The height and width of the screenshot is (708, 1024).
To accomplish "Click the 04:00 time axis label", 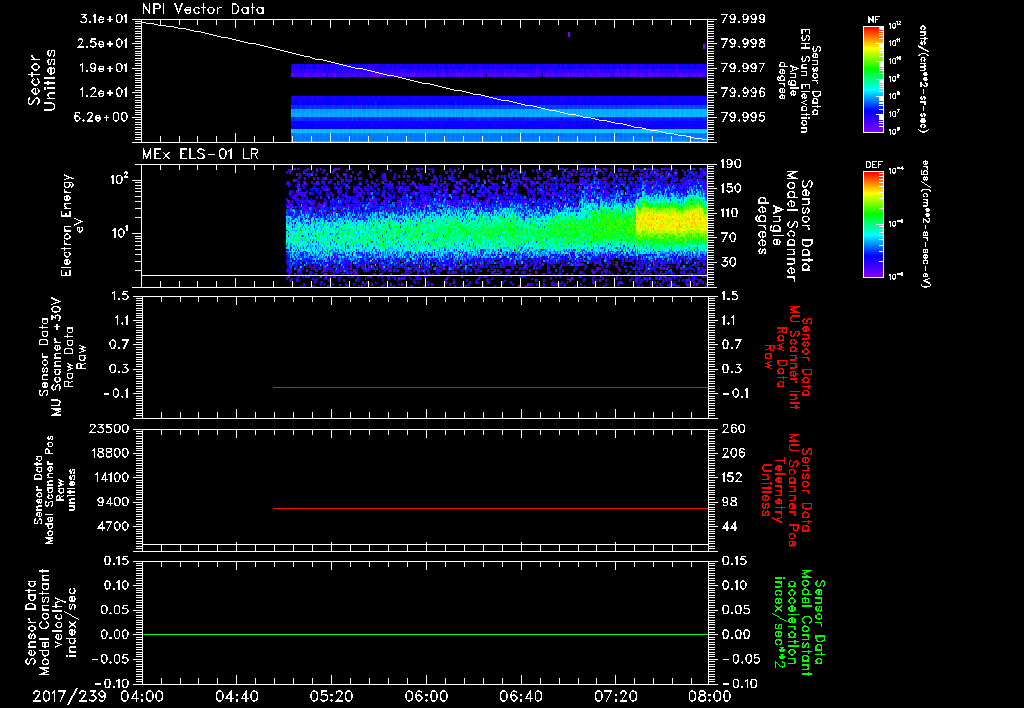I will (142, 696).
